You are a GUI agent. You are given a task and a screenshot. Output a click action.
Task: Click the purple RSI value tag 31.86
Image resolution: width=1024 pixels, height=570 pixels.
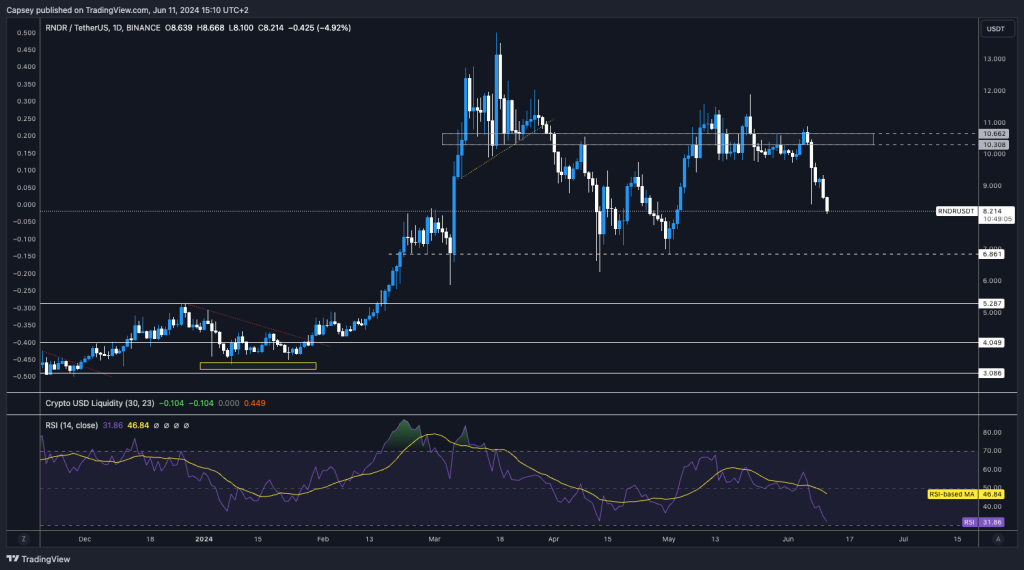pos(993,522)
